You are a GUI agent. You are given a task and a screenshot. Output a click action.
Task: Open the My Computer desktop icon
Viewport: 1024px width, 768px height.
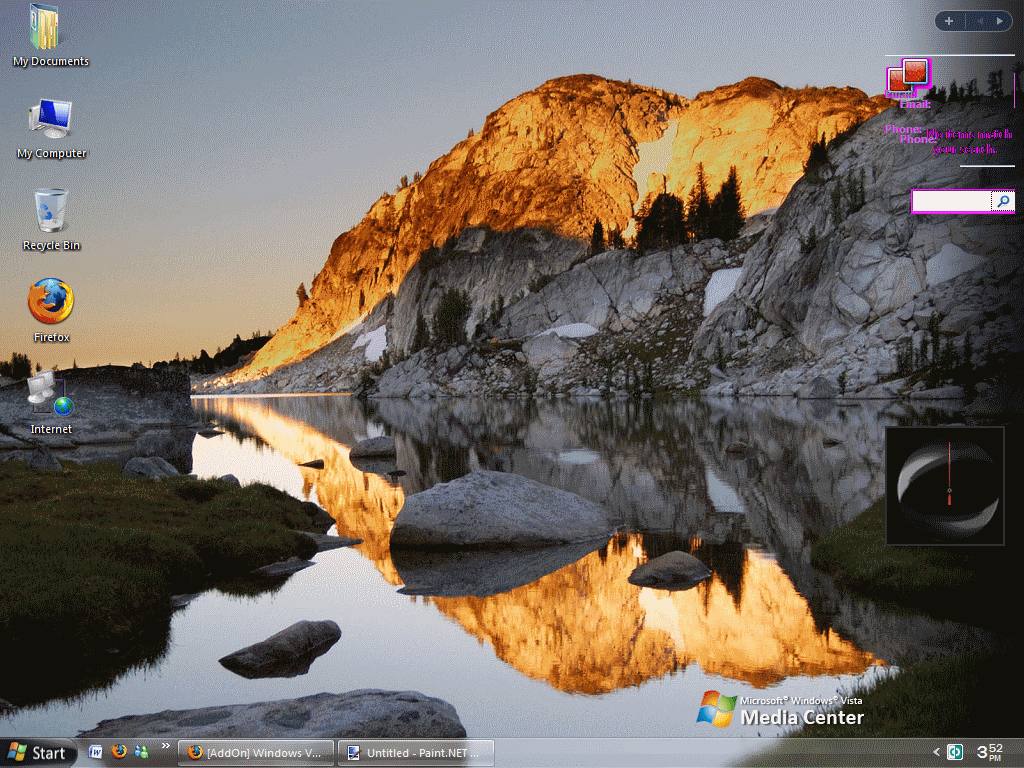(x=50, y=126)
